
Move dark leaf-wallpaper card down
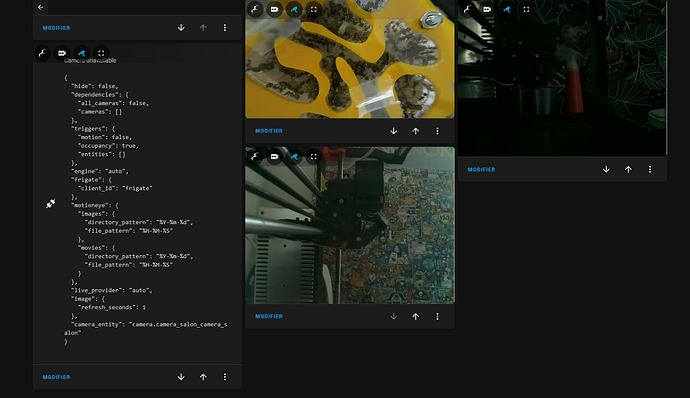[x=606, y=170]
